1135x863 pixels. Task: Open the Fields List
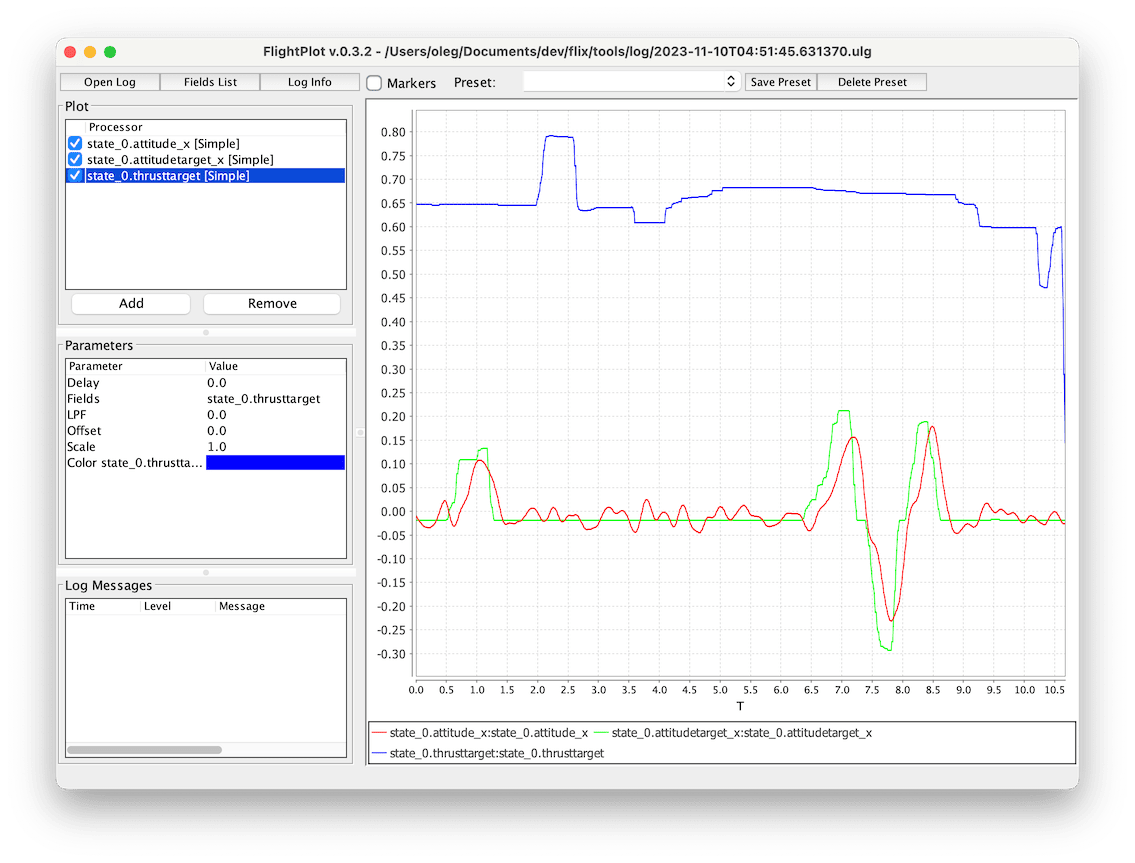[210, 82]
